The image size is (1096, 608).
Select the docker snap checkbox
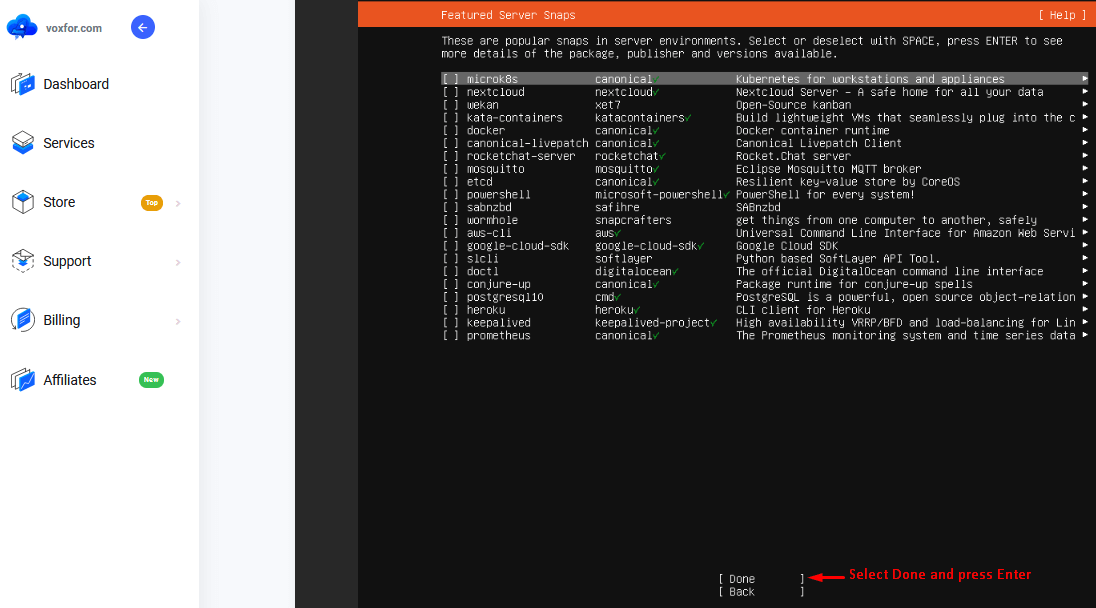point(449,130)
